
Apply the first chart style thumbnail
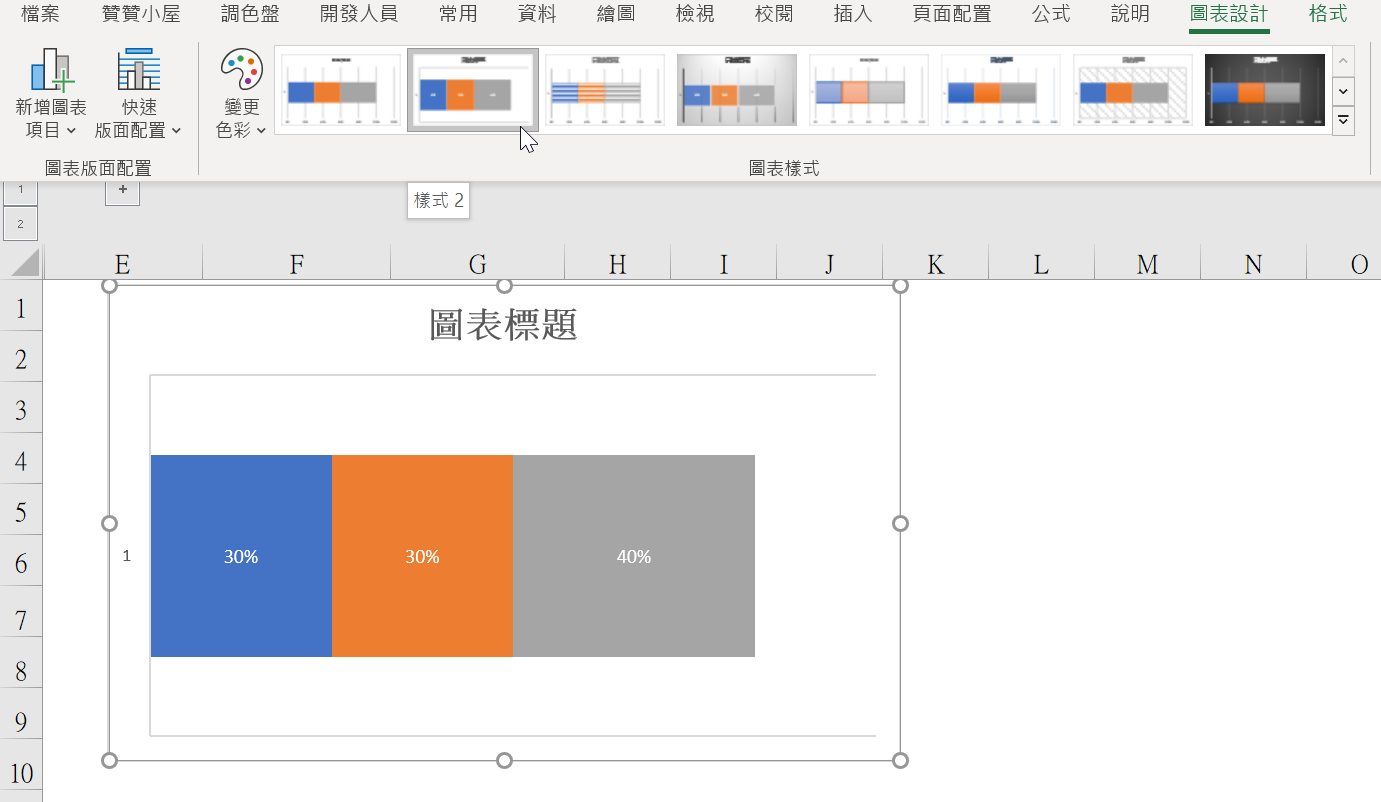[341, 90]
